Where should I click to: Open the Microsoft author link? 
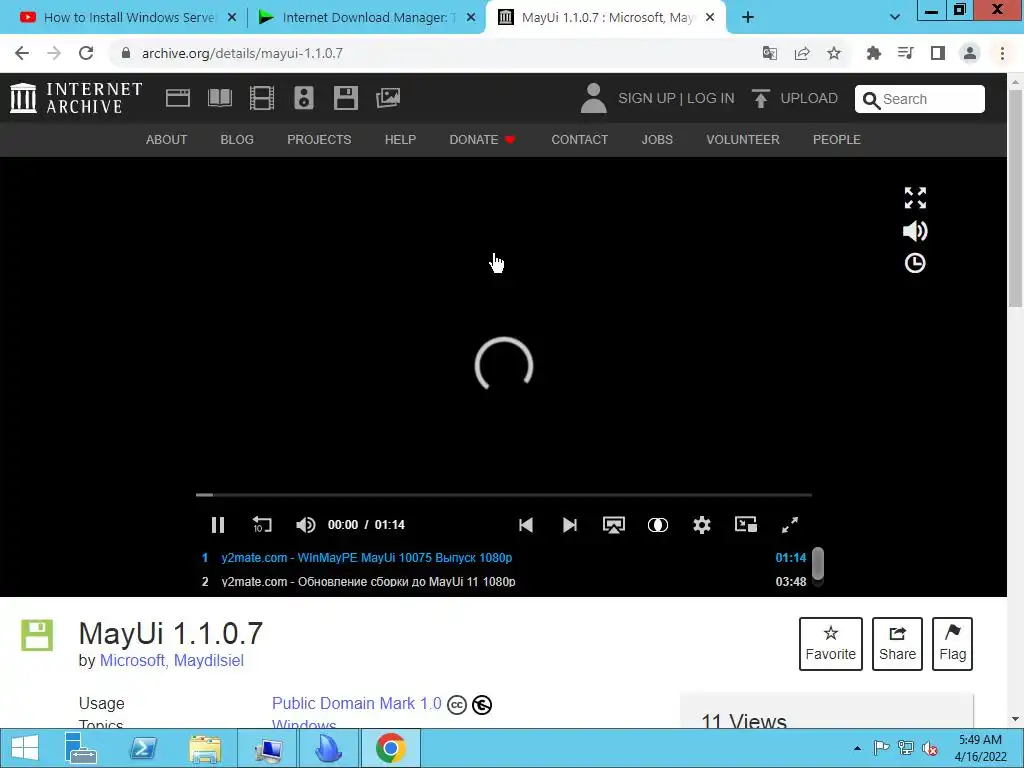[x=133, y=660]
